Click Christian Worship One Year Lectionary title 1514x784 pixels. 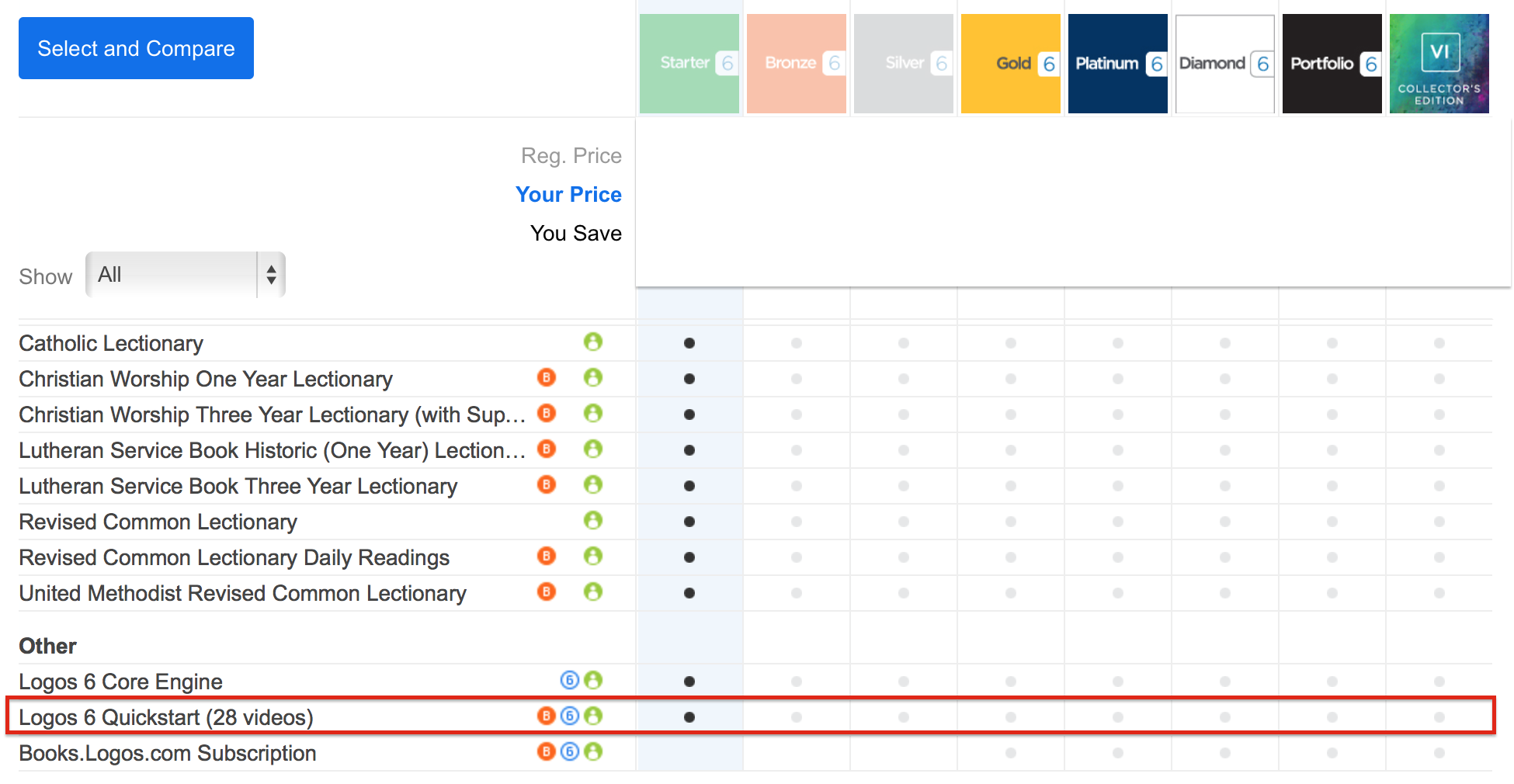[206, 379]
